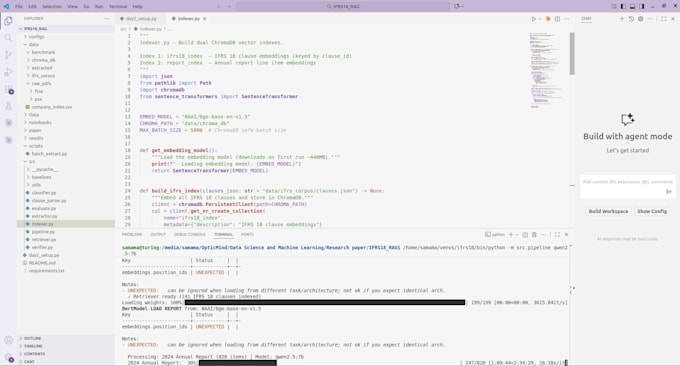
Task: Open the Help menu
Action: click(137, 7)
